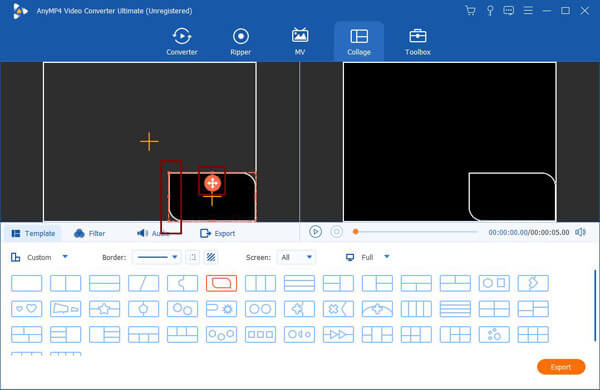Open the Toolbox tab
The width and height of the screenshot is (600, 390).
tap(418, 41)
